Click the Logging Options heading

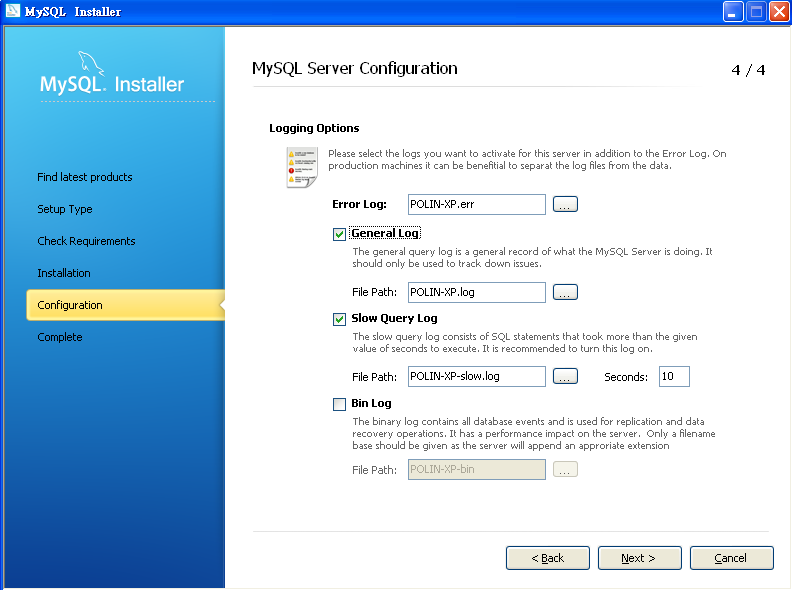314,128
